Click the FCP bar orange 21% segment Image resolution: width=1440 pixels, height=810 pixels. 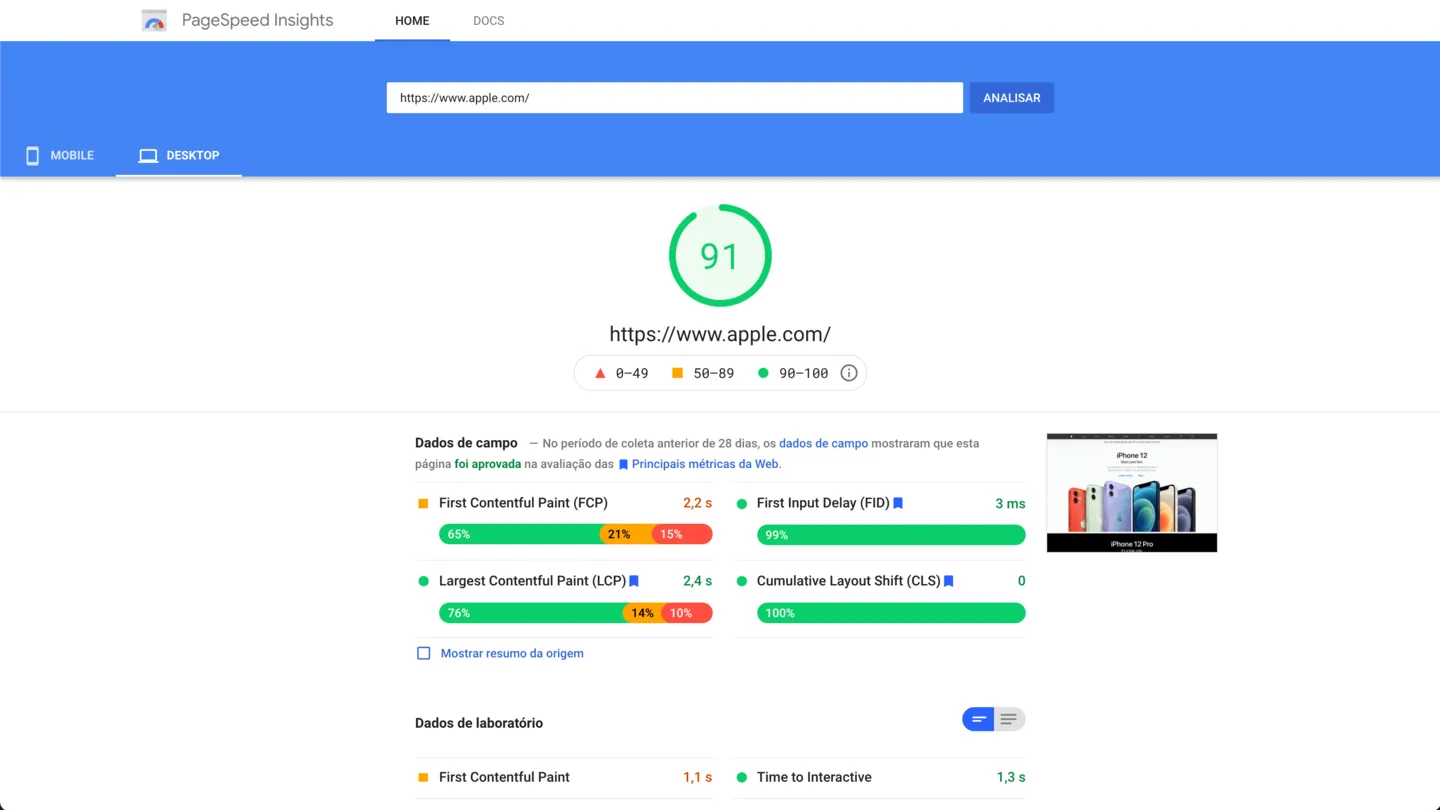pos(626,534)
